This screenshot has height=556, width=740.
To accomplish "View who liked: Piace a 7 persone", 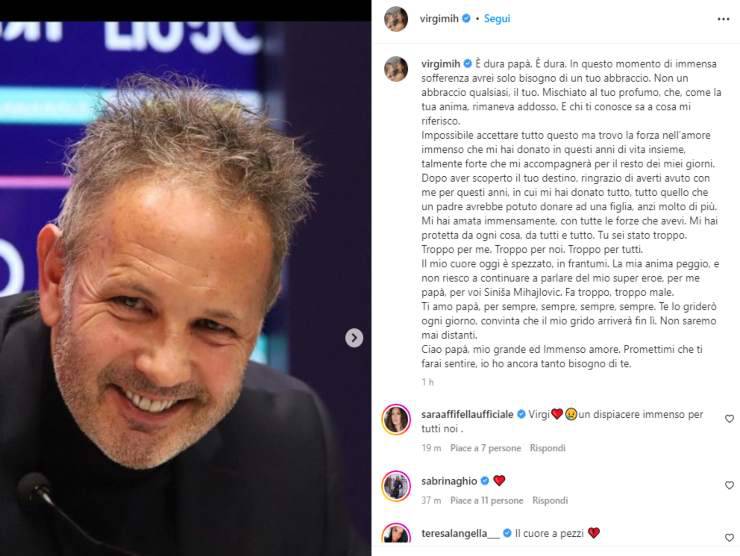I will (486, 448).
